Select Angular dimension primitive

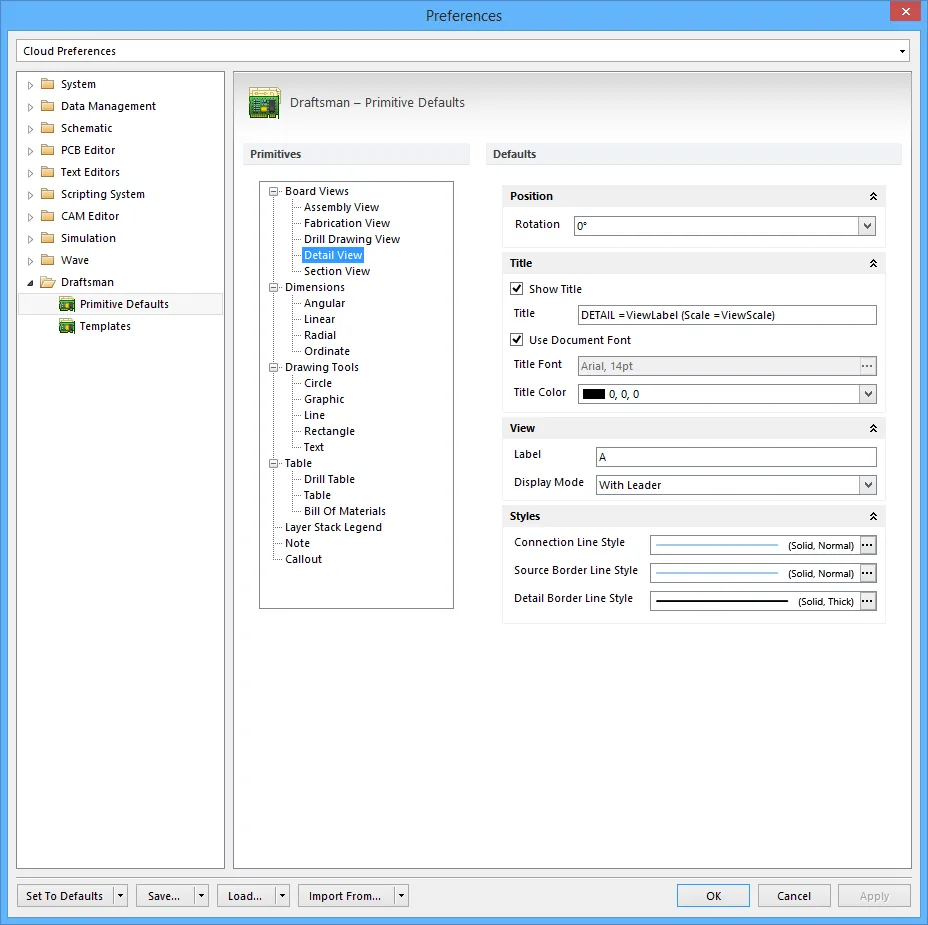[x=324, y=303]
